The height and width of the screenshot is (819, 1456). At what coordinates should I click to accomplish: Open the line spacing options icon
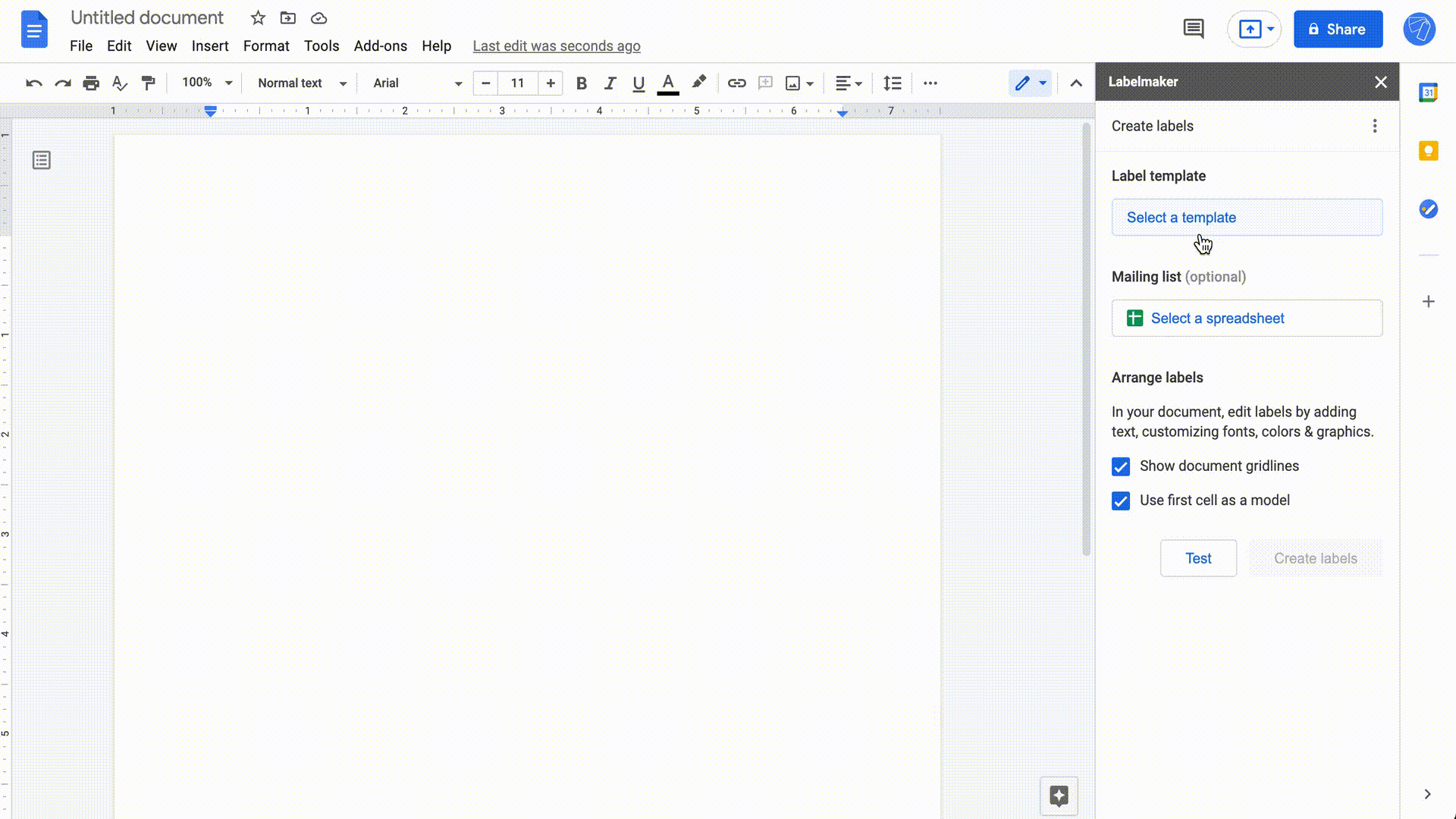click(x=892, y=83)
